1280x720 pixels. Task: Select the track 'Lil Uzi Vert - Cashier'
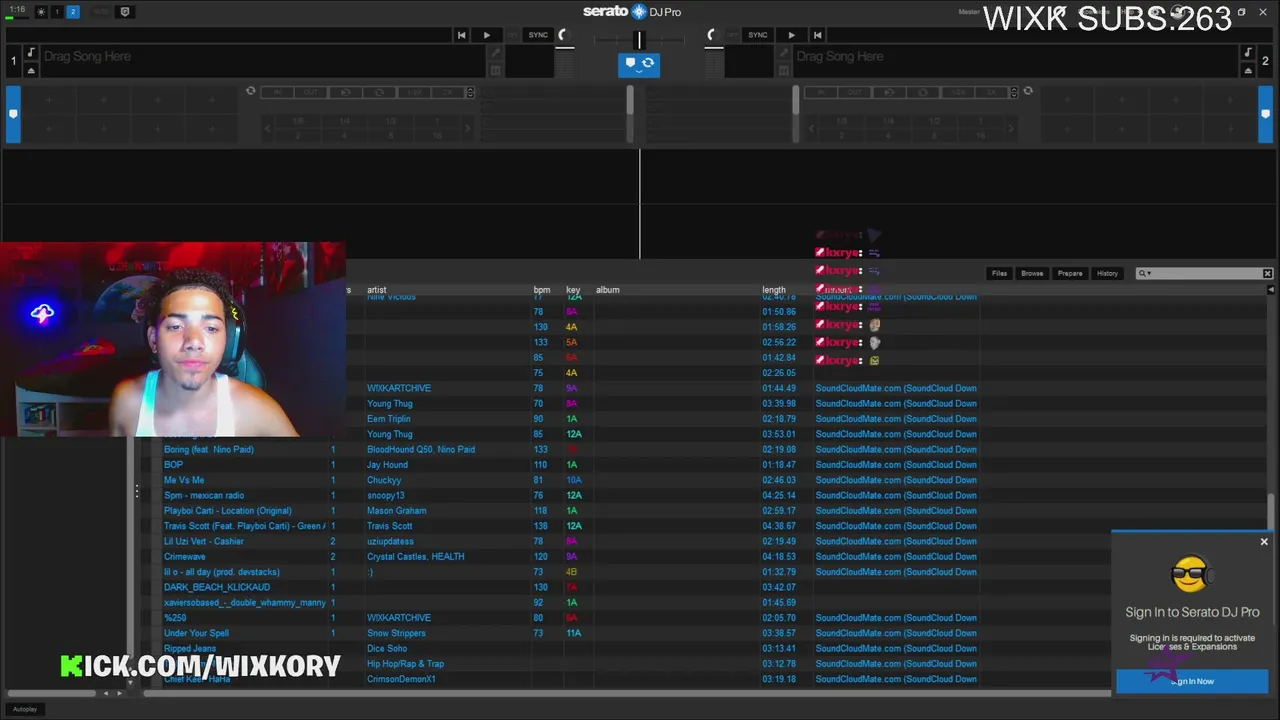pos(204,541)
